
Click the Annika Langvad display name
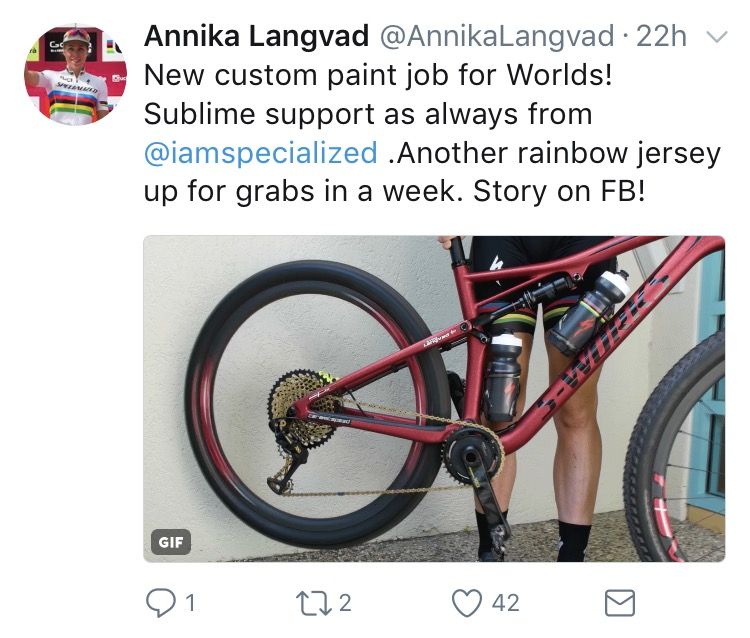point(256,36)
